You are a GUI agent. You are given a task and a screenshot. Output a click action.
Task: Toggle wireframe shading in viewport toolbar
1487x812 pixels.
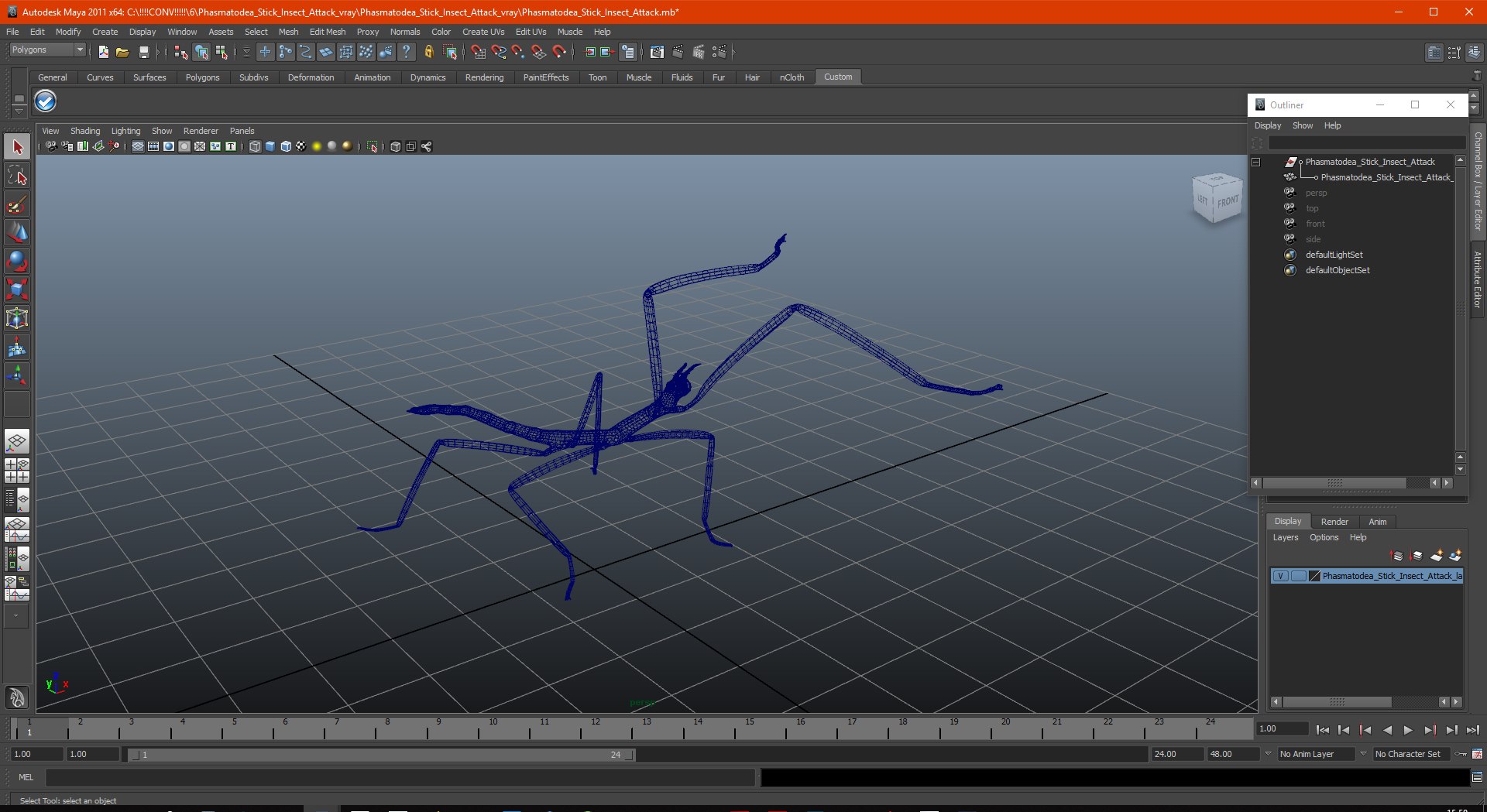click(255, 146)
